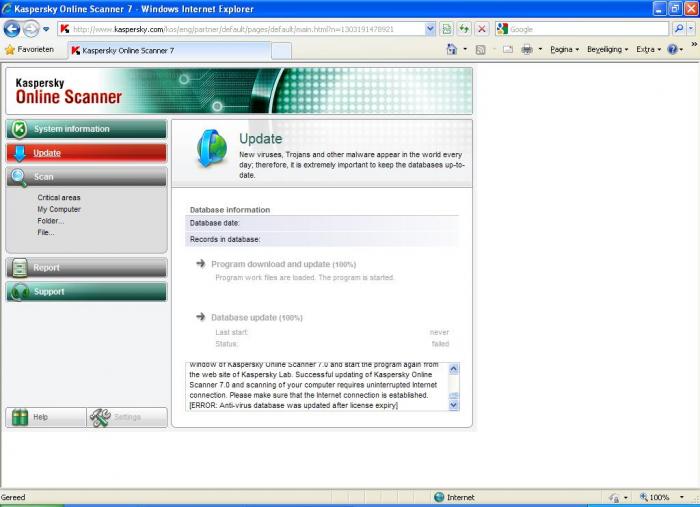Image resolution: width=700 pixels, height=507 pixels.
Task: Expand the Home icon dropdown arrow
Action: click(x=465, y=50)
